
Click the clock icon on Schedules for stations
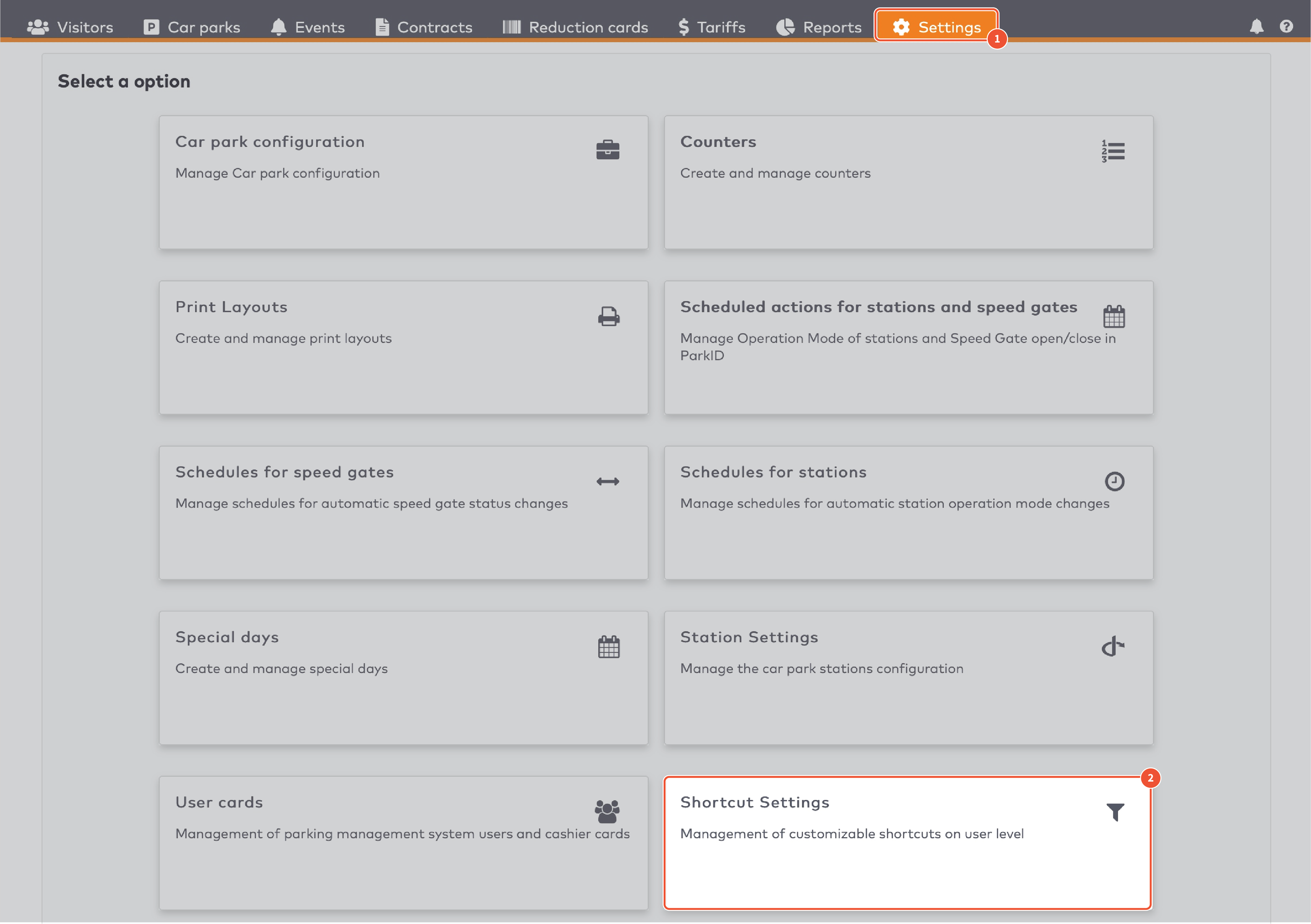click(x=1114, y=480)
